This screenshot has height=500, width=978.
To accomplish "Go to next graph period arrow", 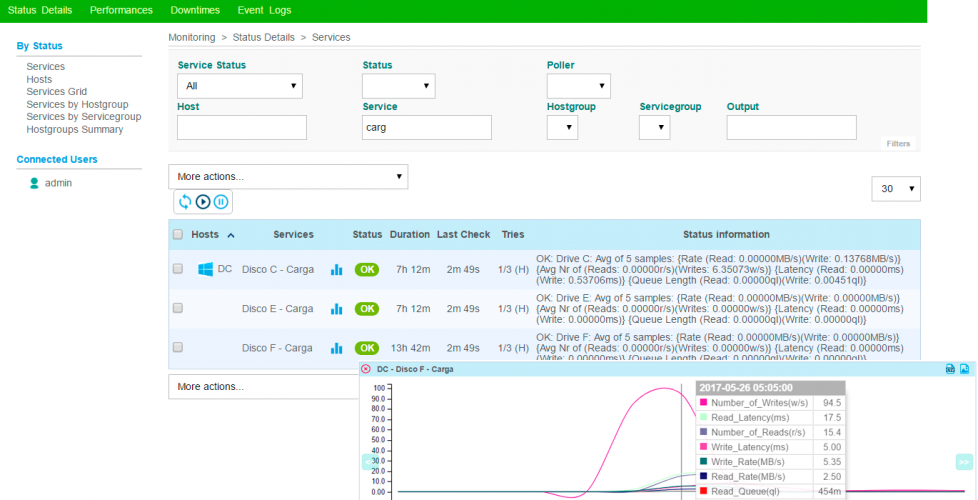I will tap(964, 462).
